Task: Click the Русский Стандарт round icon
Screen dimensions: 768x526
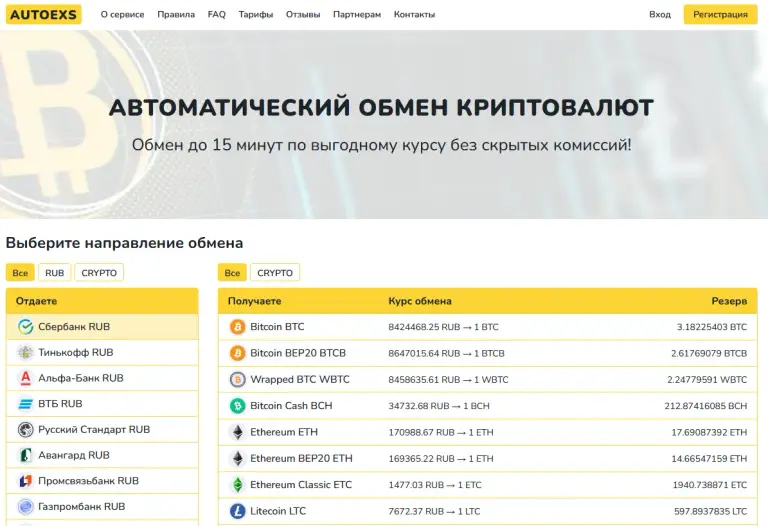Action: point(25,430)
